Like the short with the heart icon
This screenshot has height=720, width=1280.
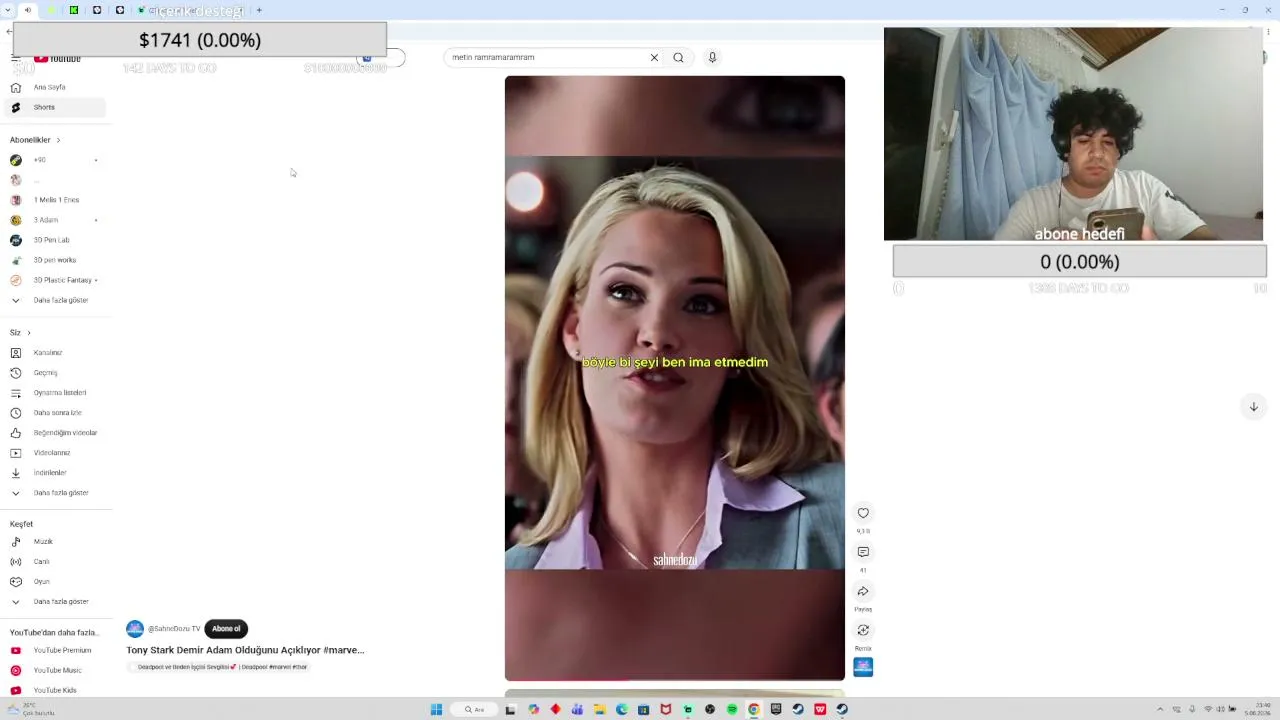[x=863, y=513]
